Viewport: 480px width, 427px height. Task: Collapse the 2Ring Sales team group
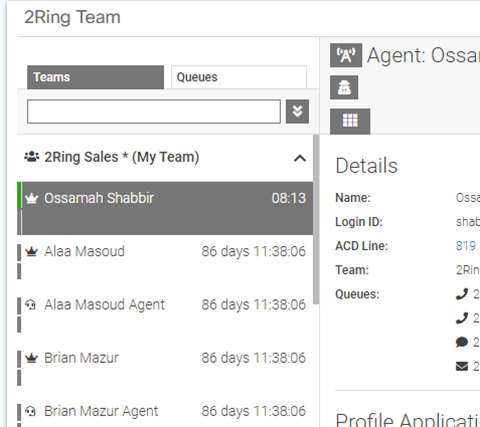(x=300, y=158)
